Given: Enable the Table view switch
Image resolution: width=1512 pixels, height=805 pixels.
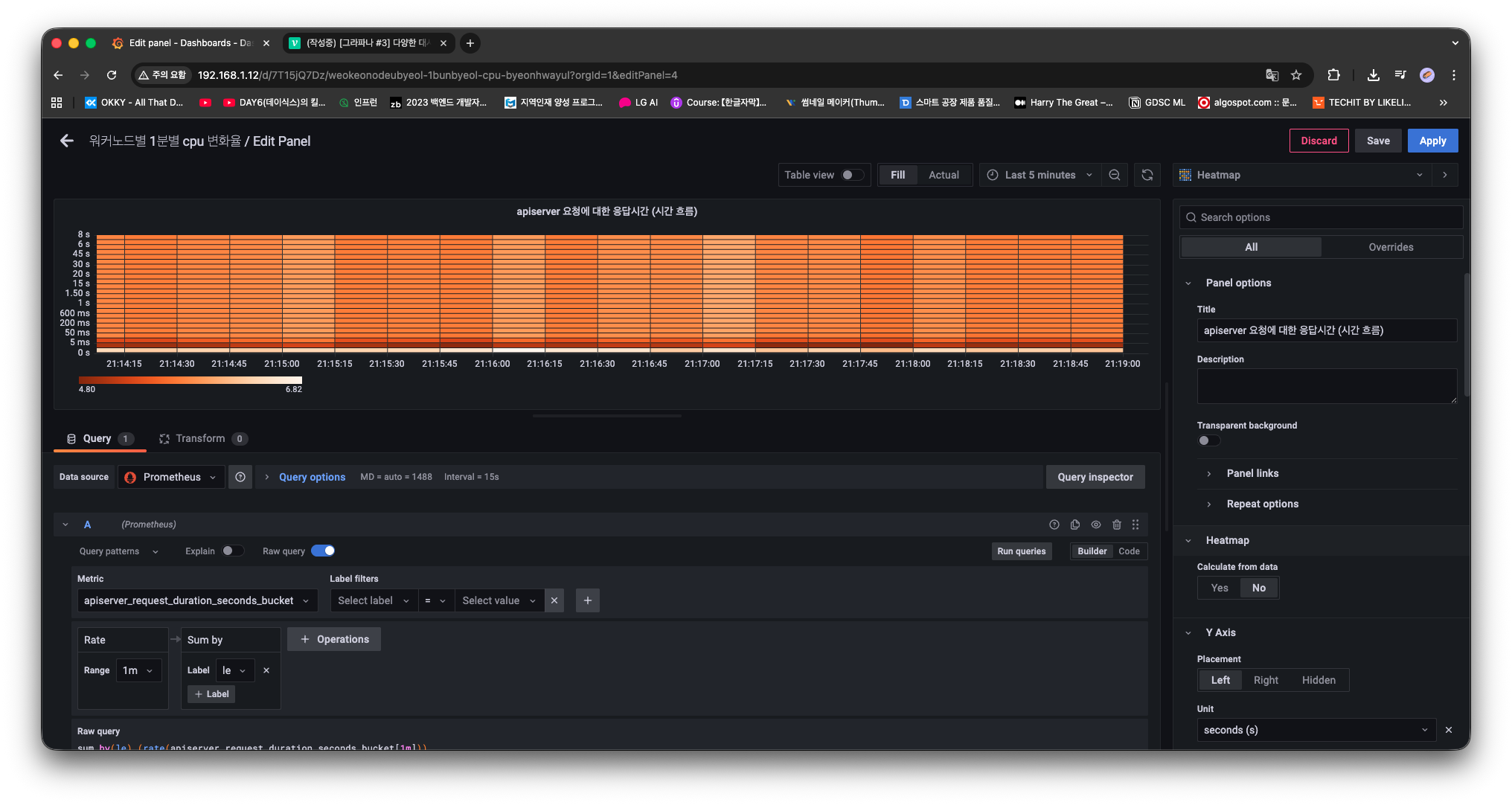Looking at the screenshot, I should (x=852, y=175).
